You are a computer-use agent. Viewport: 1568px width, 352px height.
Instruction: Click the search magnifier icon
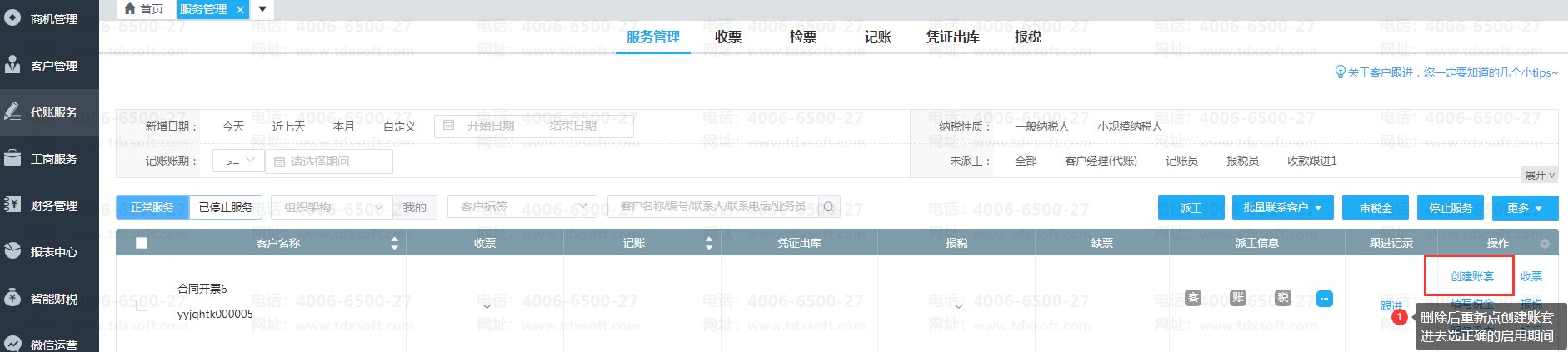pyautogui.click(x=828, y=206)
